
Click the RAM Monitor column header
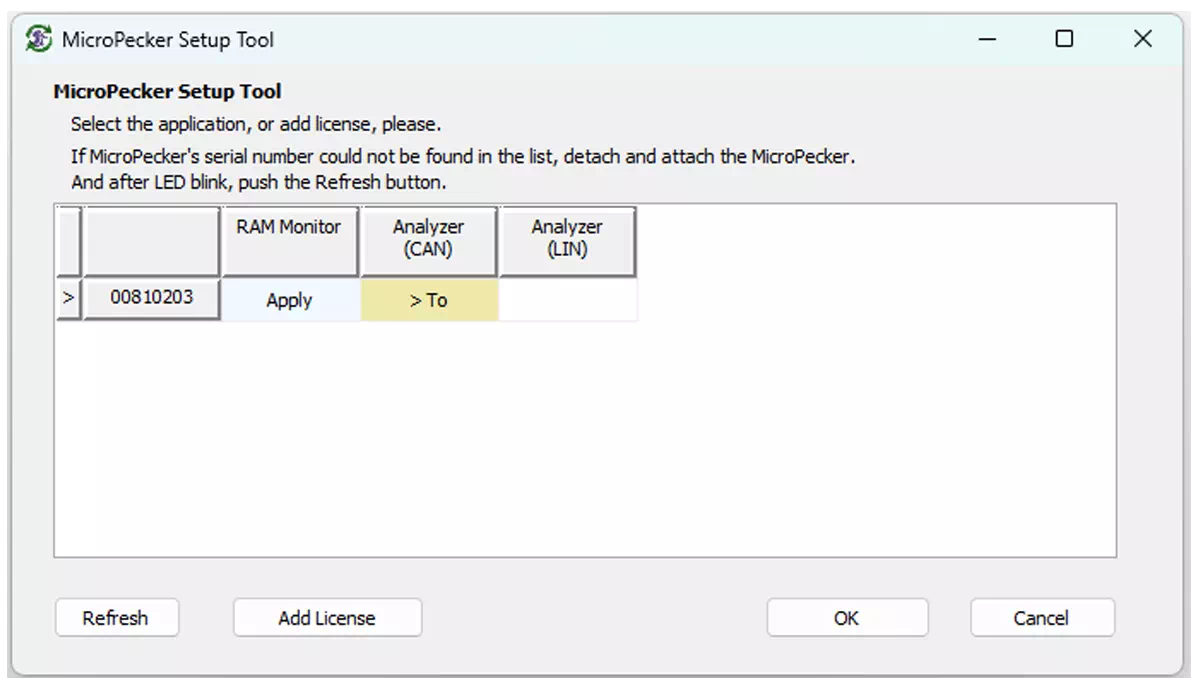[x=290, y=241]
